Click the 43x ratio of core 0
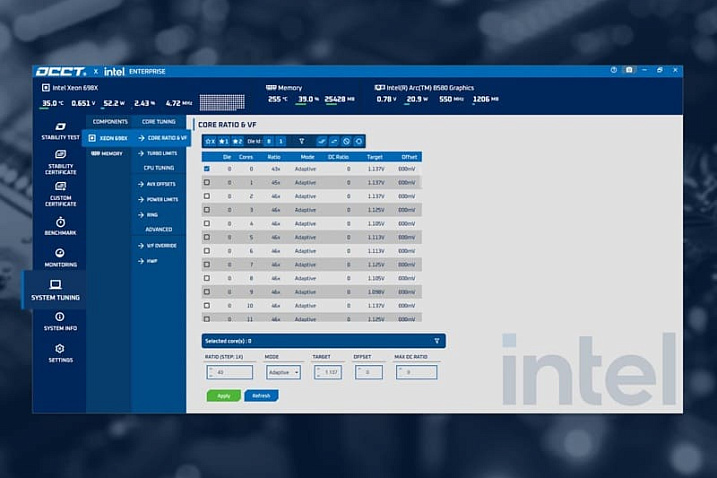The image size is (717, 478). click(x=275, y=169)
